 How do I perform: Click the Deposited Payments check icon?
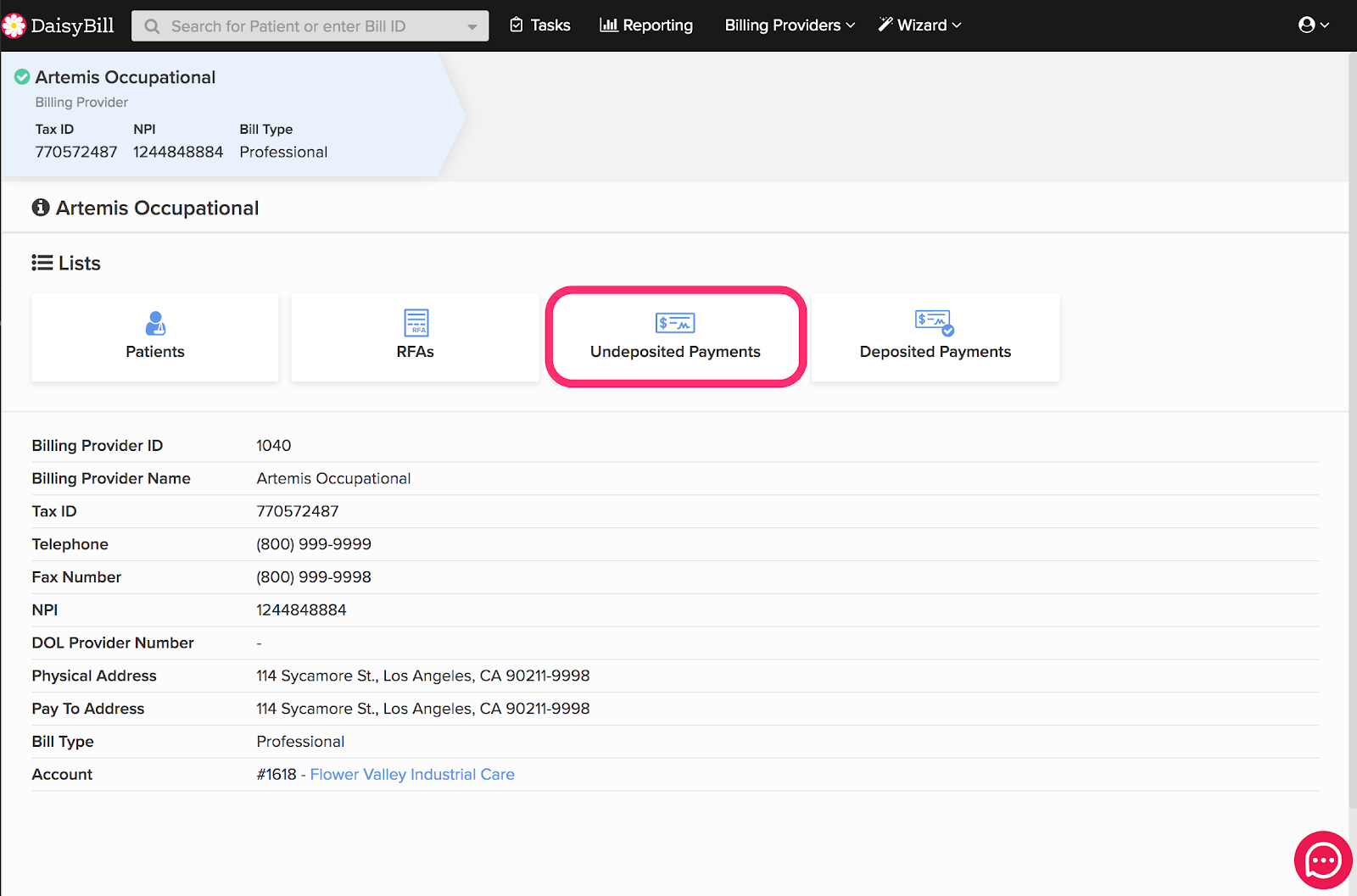935,322
